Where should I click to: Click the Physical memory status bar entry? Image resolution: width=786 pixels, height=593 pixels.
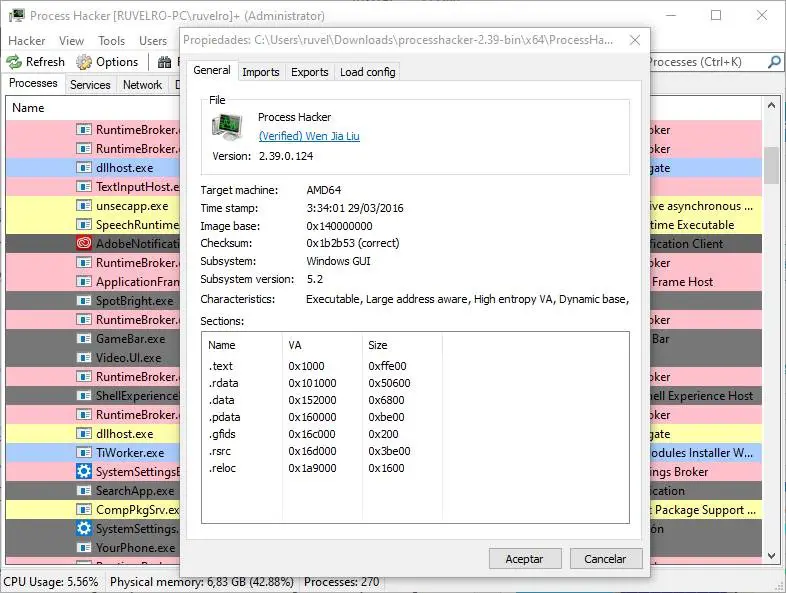coord(202,582)
